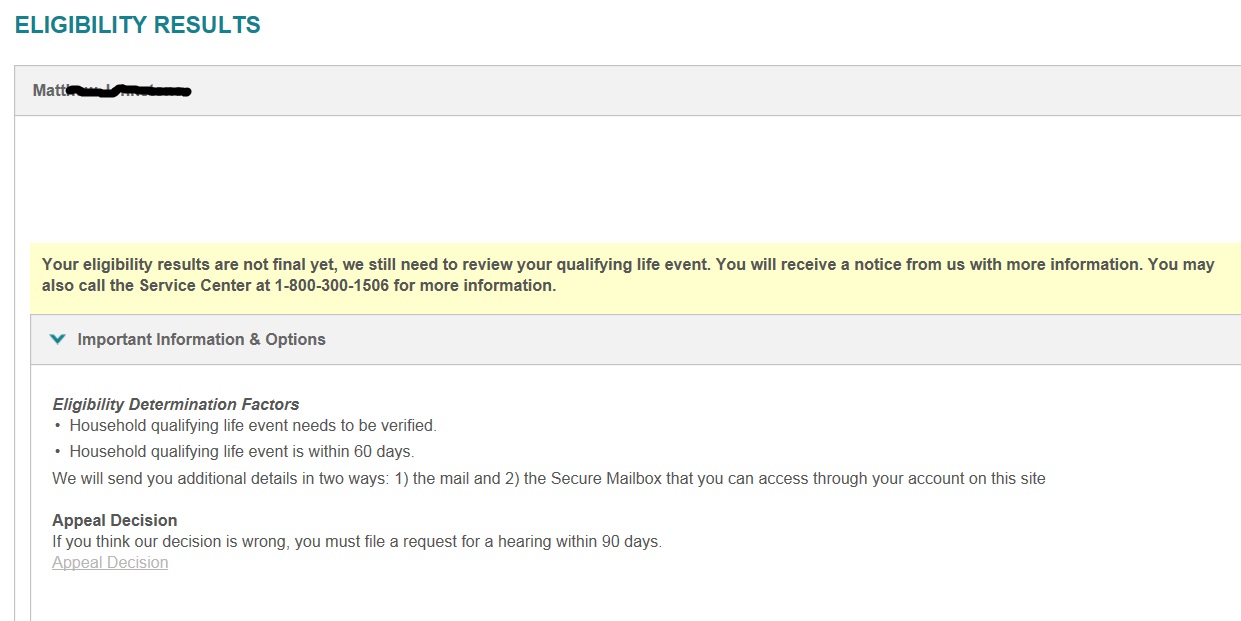Click the sentence about filing a hearing request
Image resolution: width=1241 pixels, height=621 pixels.
coord(357,541)
